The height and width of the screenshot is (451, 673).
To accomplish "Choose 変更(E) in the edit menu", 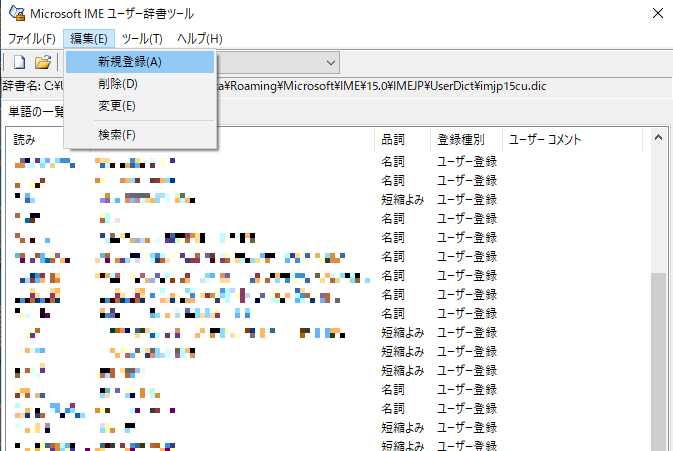I will [x=140, y=106].
